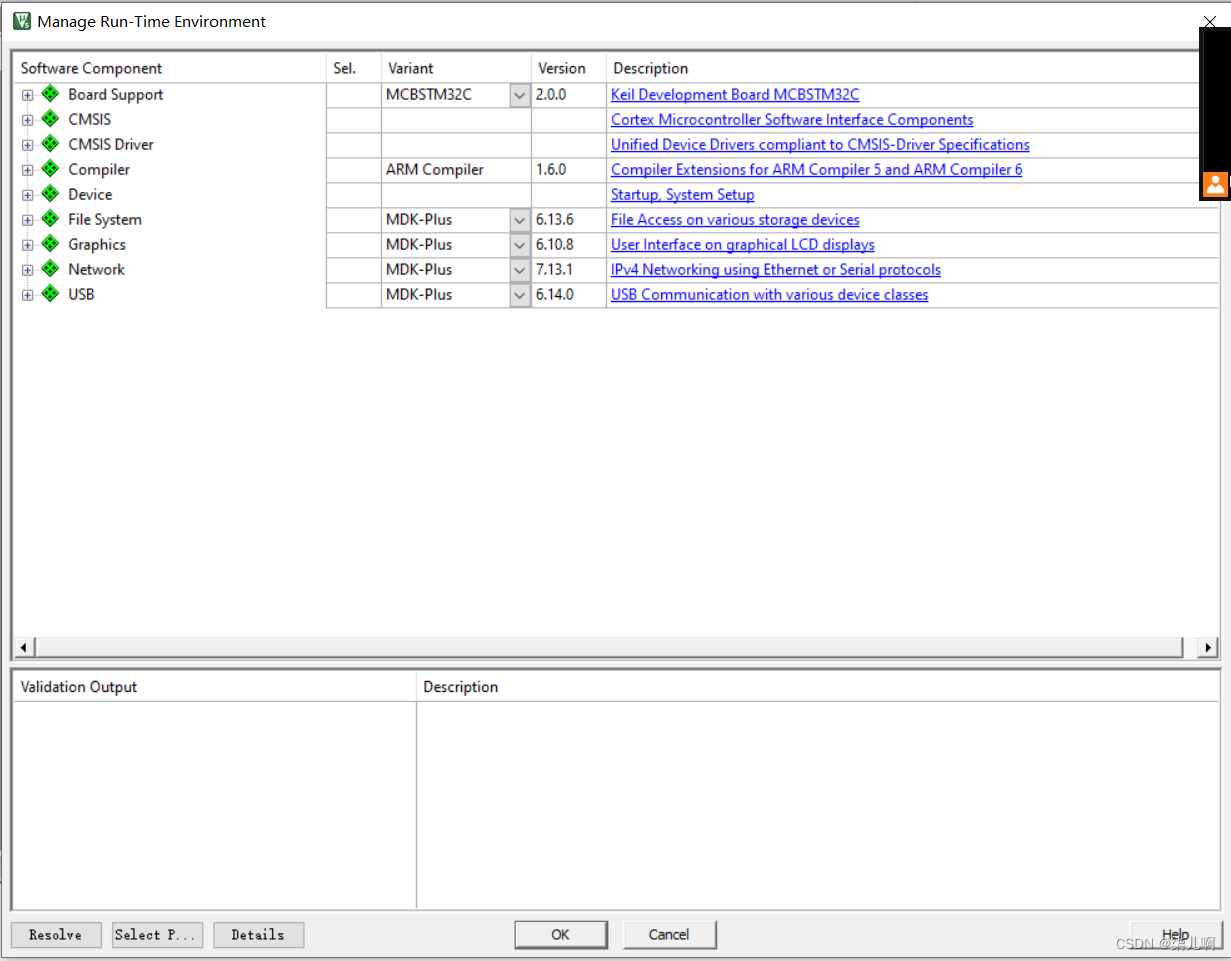Click the horizontal scrollbar right arrow
This screenshot has width=1231, height=961.
[x=1208, y=648]
